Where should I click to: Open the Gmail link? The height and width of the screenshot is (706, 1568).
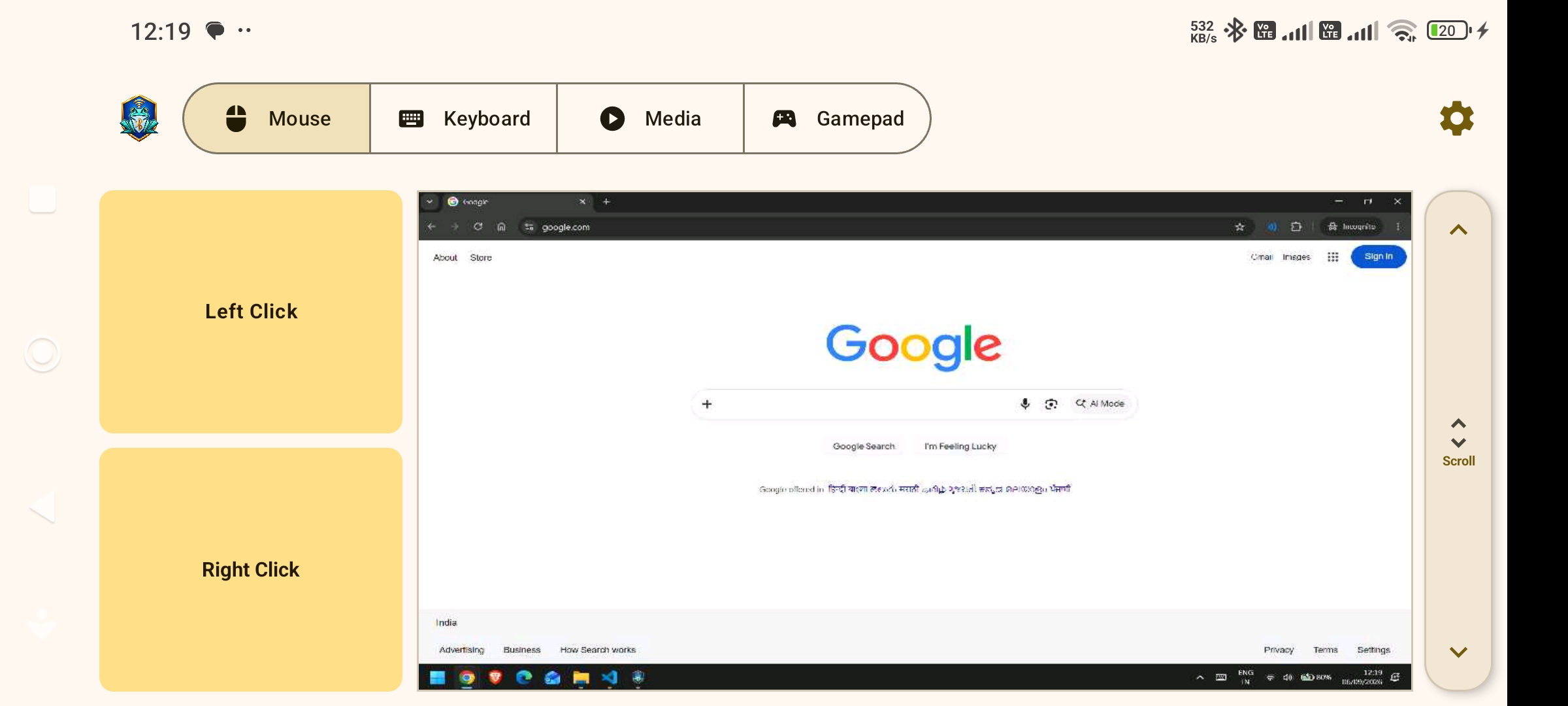coord(1262,257)
